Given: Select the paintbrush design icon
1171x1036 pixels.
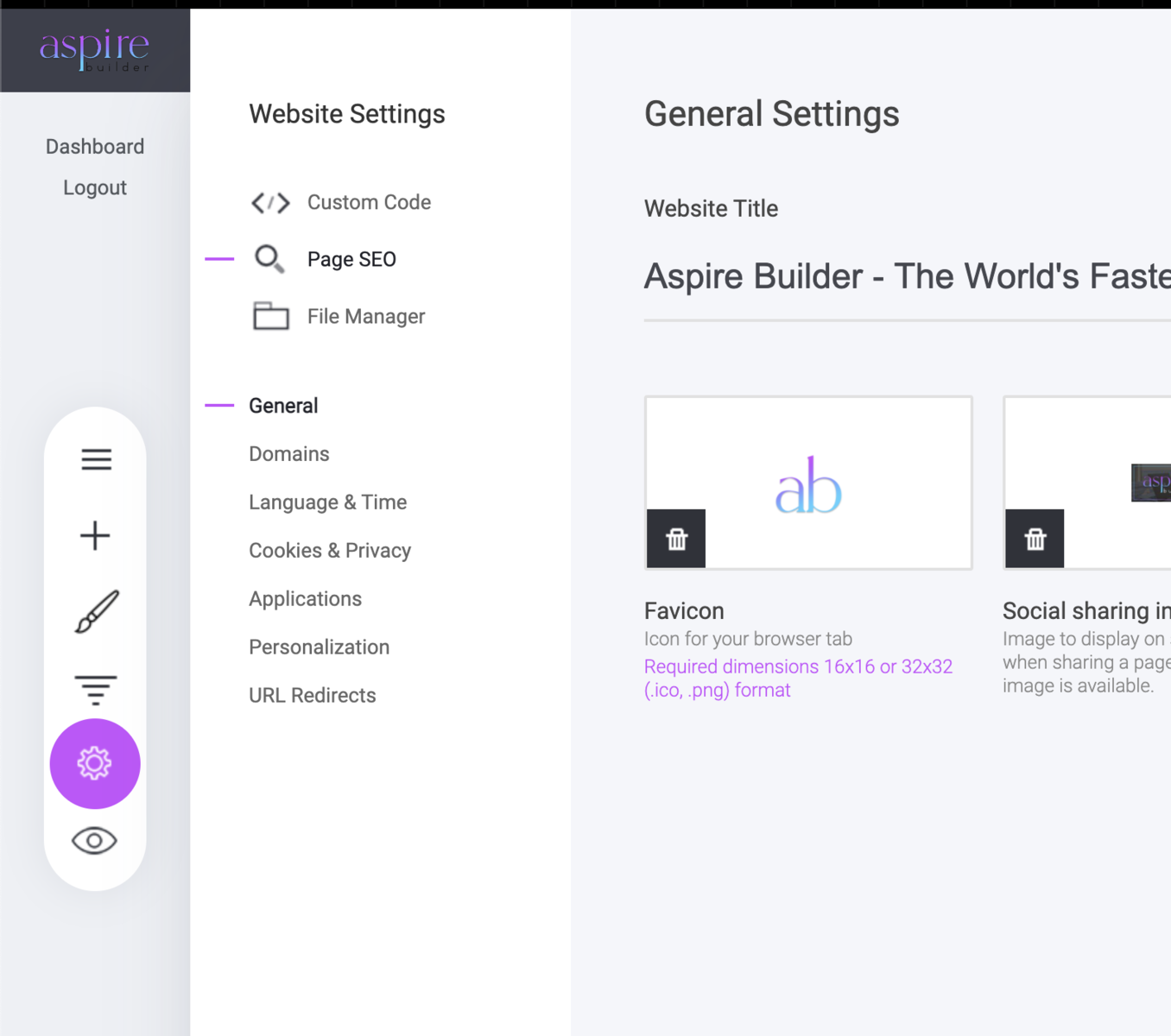Looking at the screenshot, I should point(97,612).
